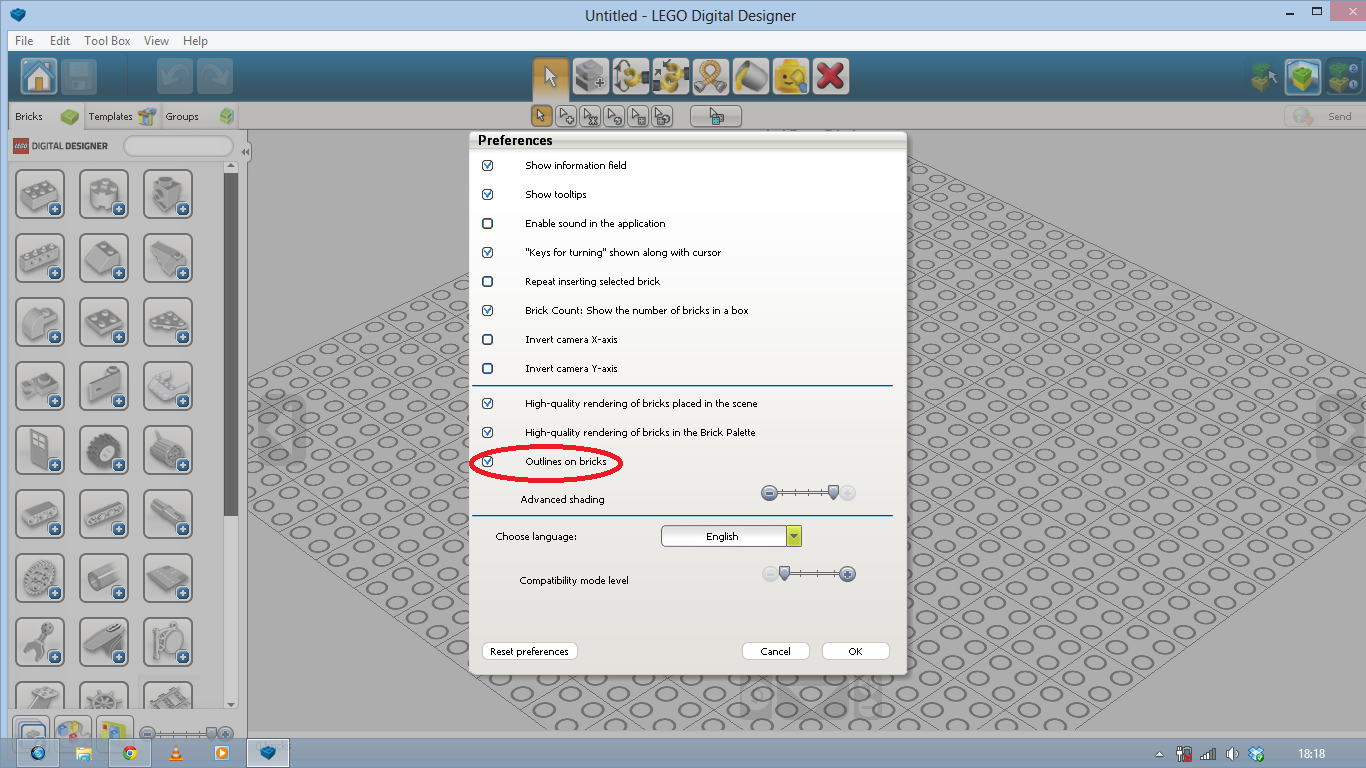Viewport: 1366px width, 768px height.
Task: Open the Tool Box menu
Action: click(107, 41)
